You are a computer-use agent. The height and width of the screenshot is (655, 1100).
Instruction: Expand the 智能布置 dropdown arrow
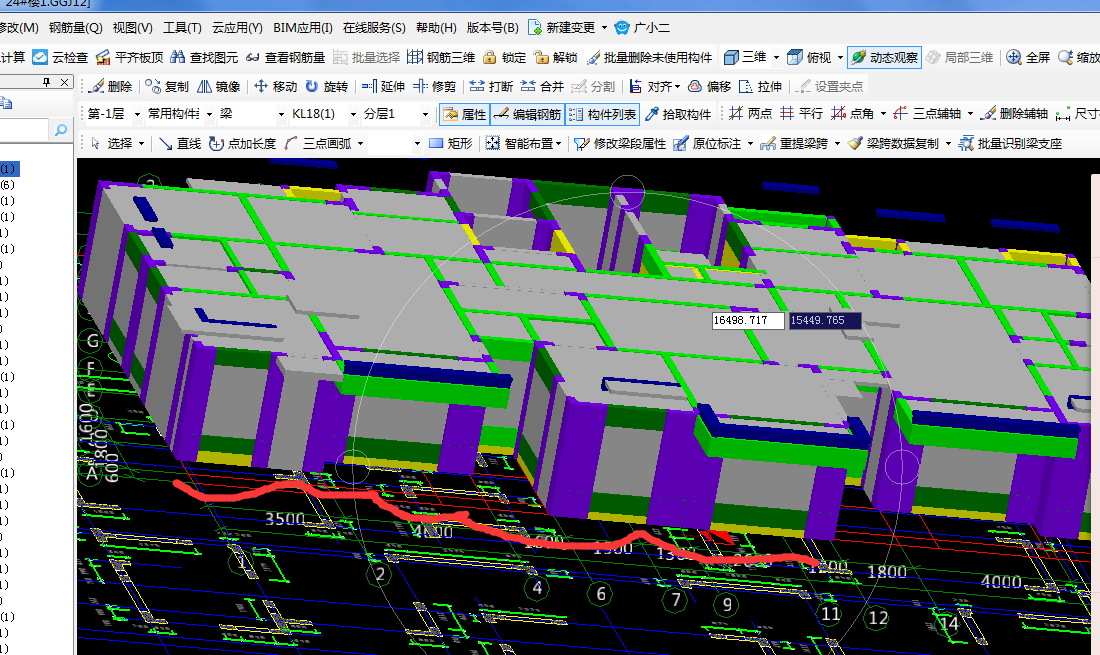pos(558,144)
